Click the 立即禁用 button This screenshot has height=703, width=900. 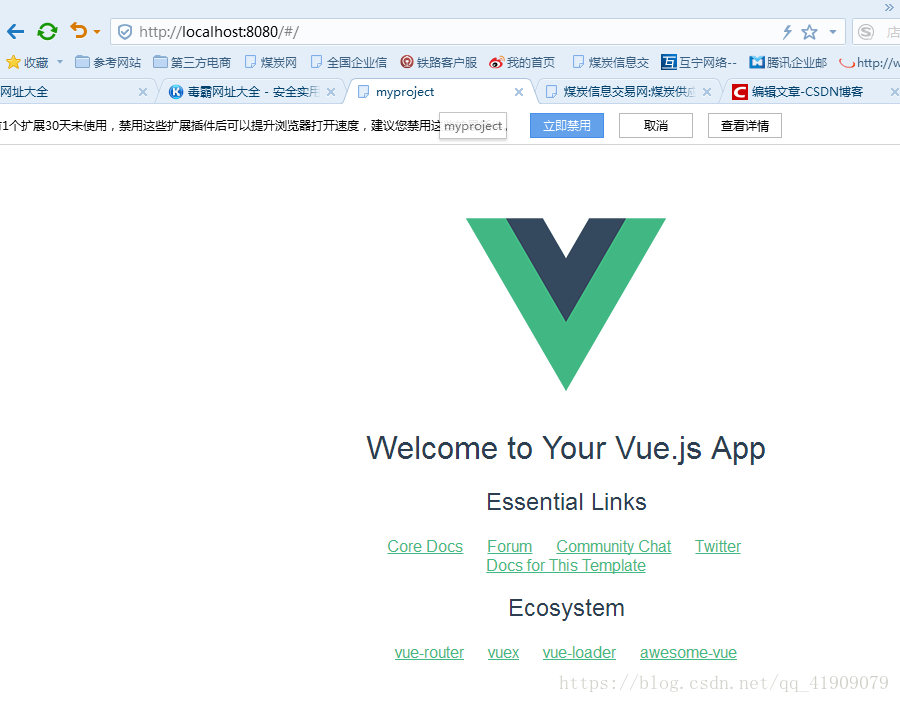[x=567, y=126]
